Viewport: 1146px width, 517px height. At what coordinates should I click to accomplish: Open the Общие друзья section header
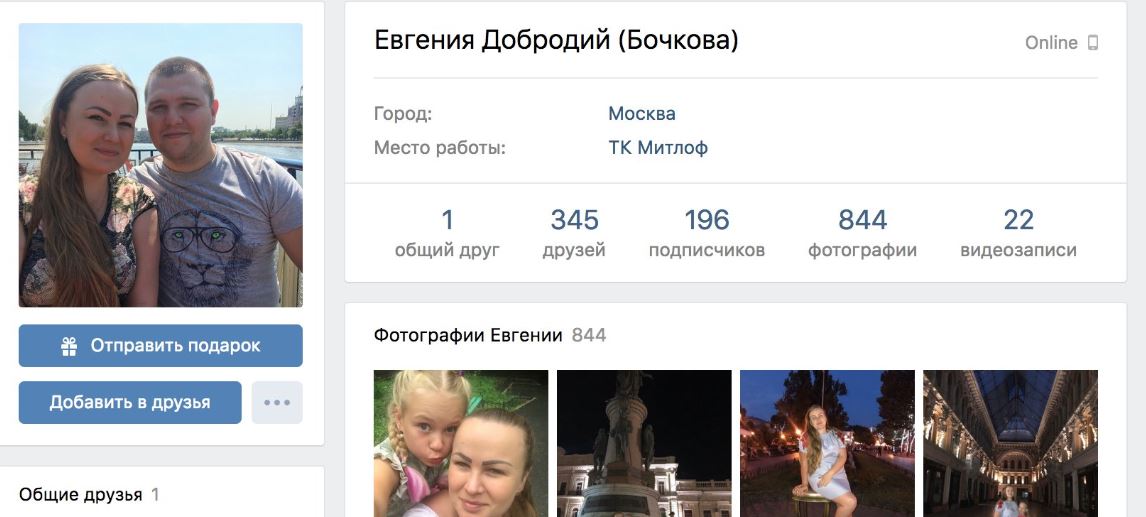(x=80, y=494)
